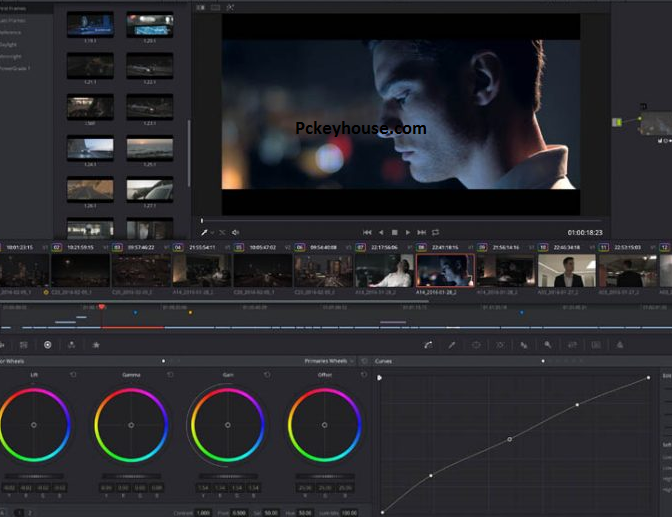Click center point of Lift color wheel
The height and width of the screenshot is (517, 672).
click(34, 425)
